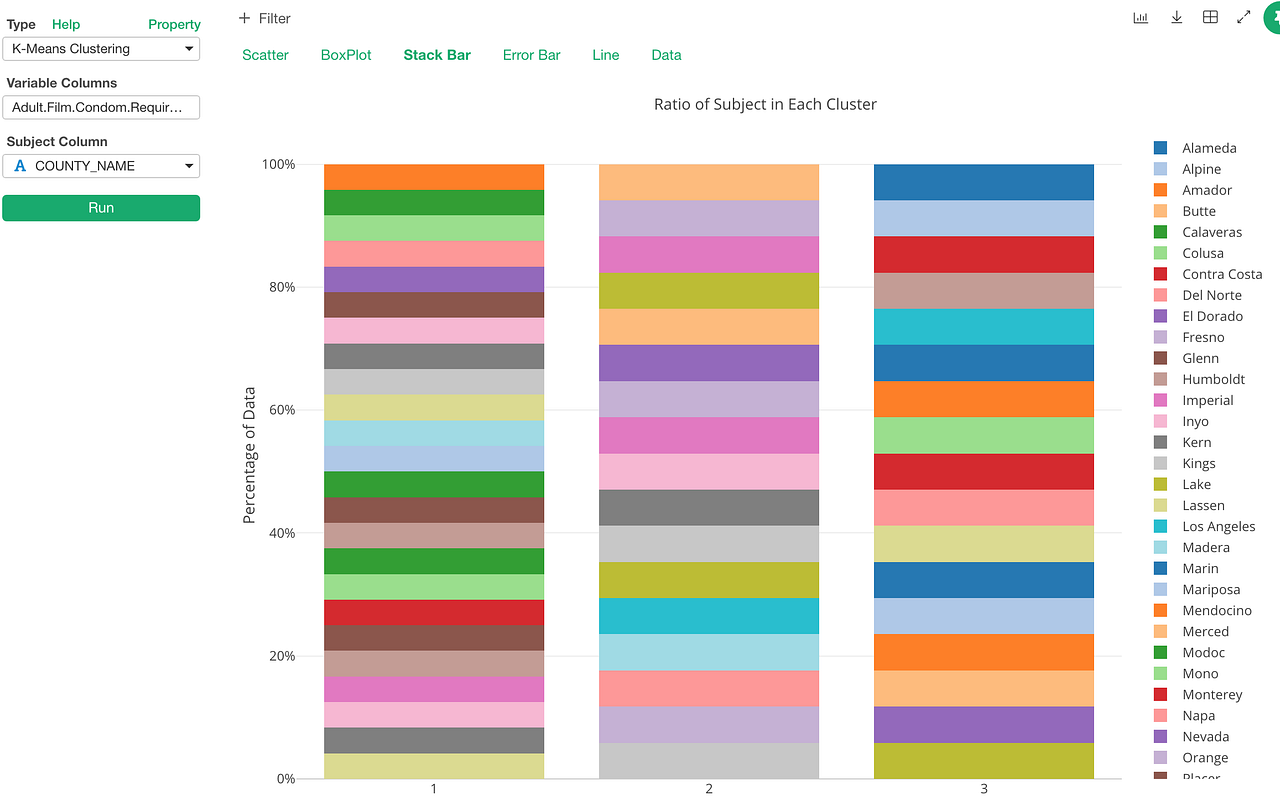Open the Property link
The width and height of the screenshot is (1280, 810).
click(174, 24)
